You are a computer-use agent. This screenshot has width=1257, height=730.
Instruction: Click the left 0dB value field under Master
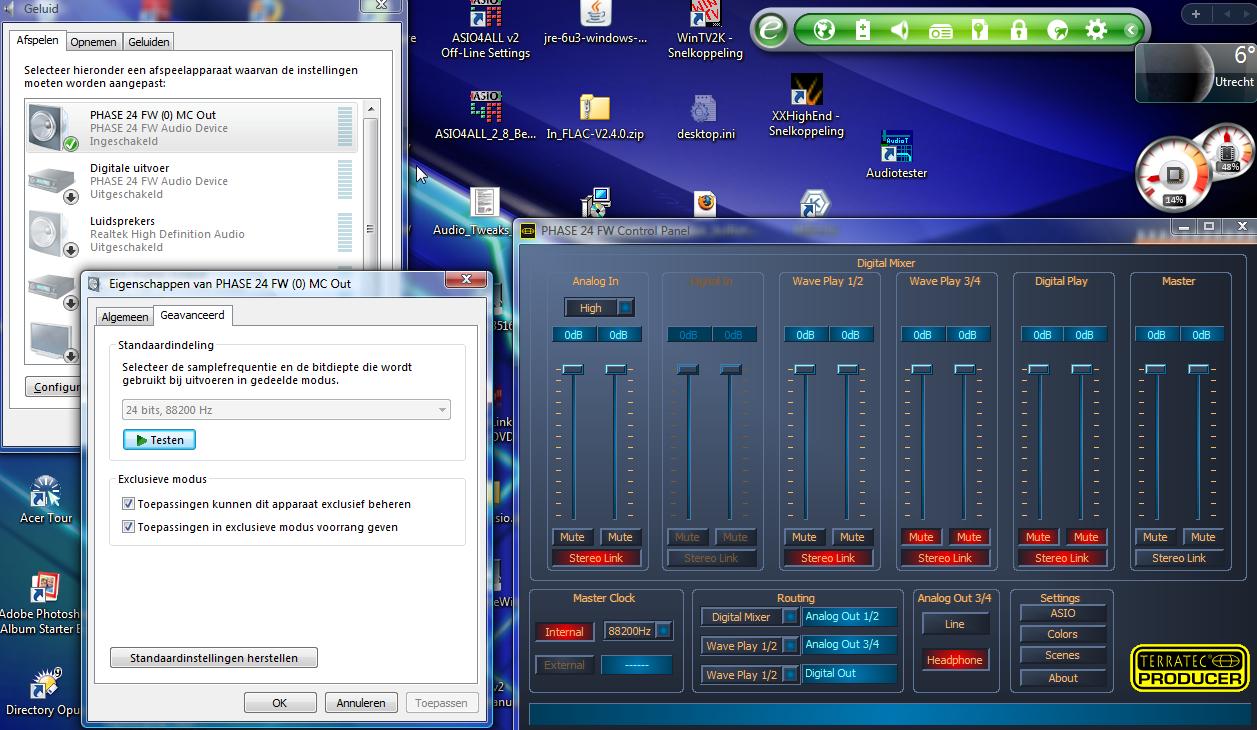[x=1157, y=335]
